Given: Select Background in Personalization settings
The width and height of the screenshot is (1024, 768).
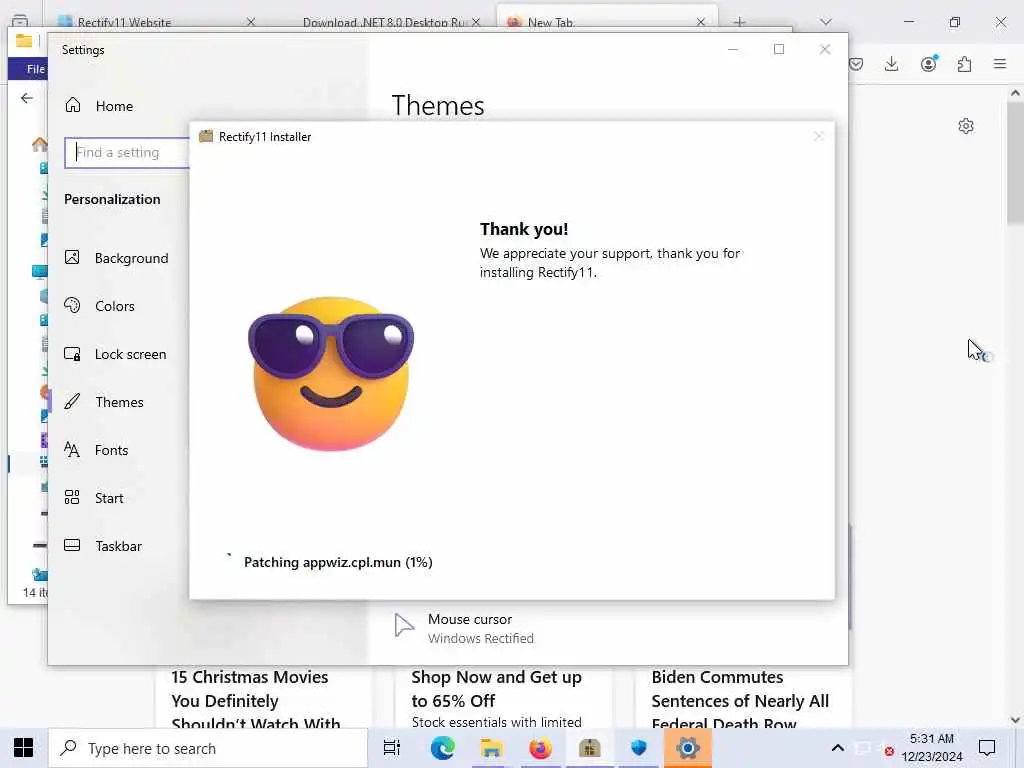Looking at the screenshot, I should point(116,258).
